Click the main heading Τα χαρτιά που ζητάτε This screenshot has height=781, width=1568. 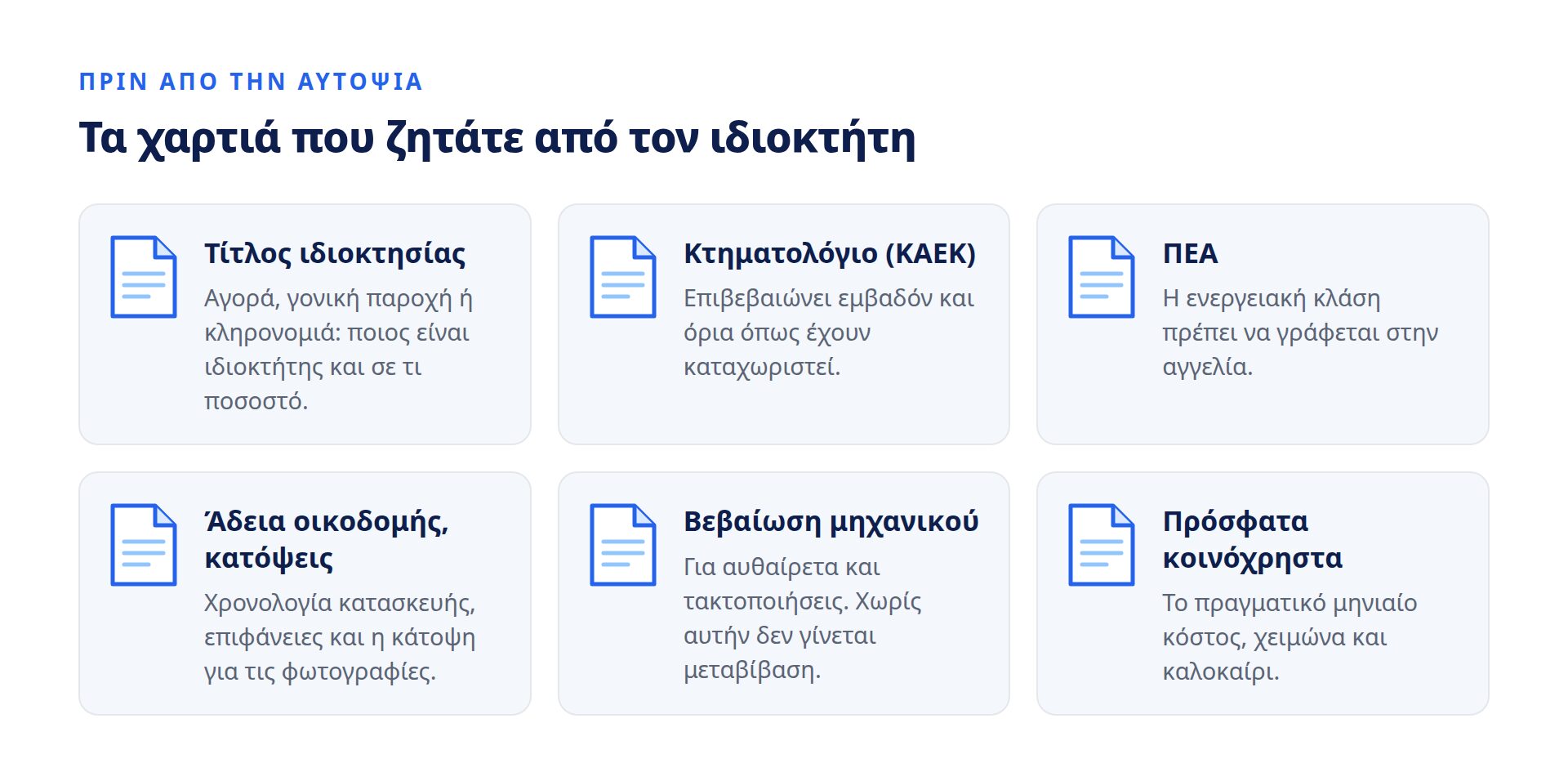497,137
